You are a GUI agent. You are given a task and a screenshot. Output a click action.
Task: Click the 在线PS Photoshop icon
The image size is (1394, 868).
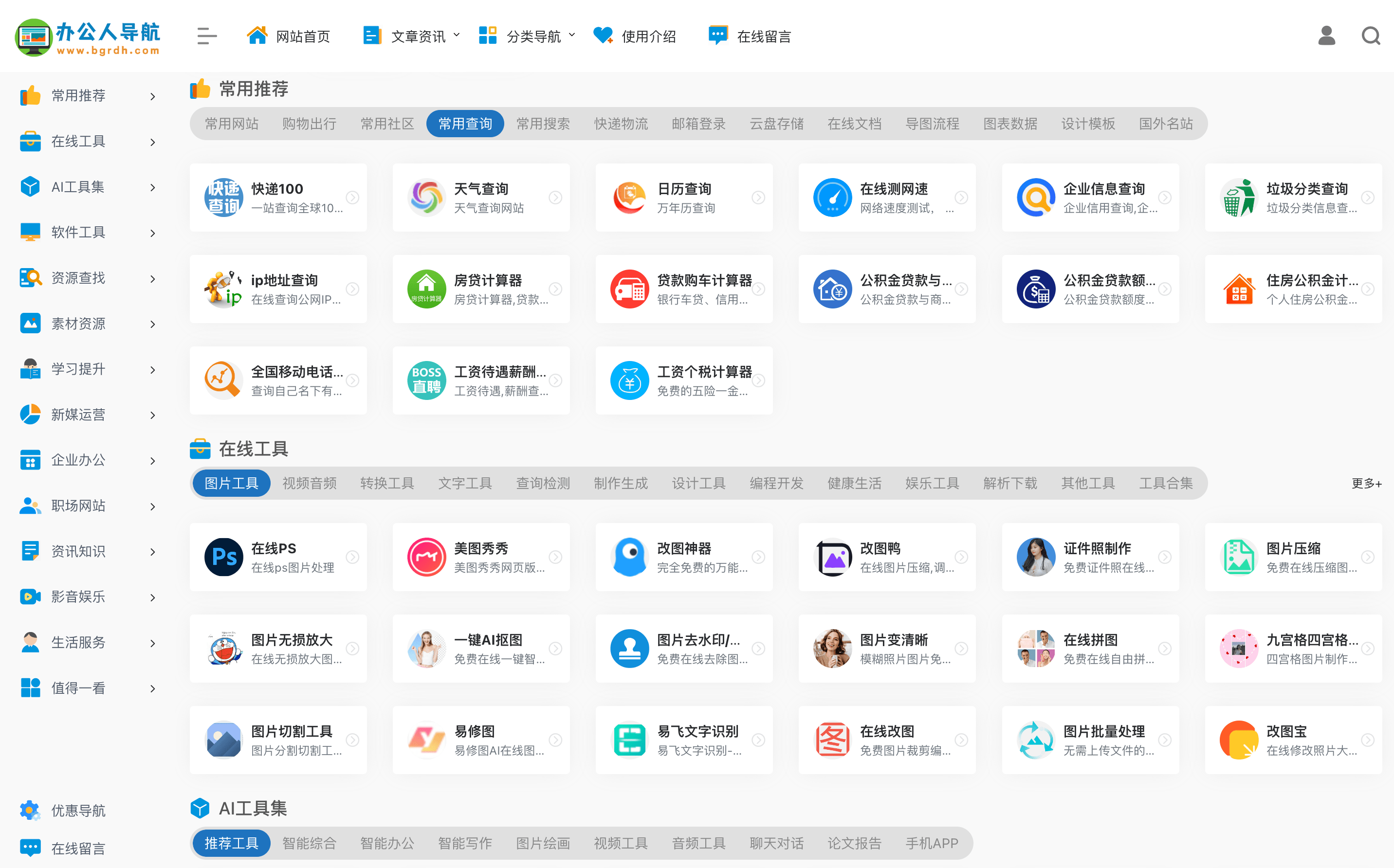223,556
